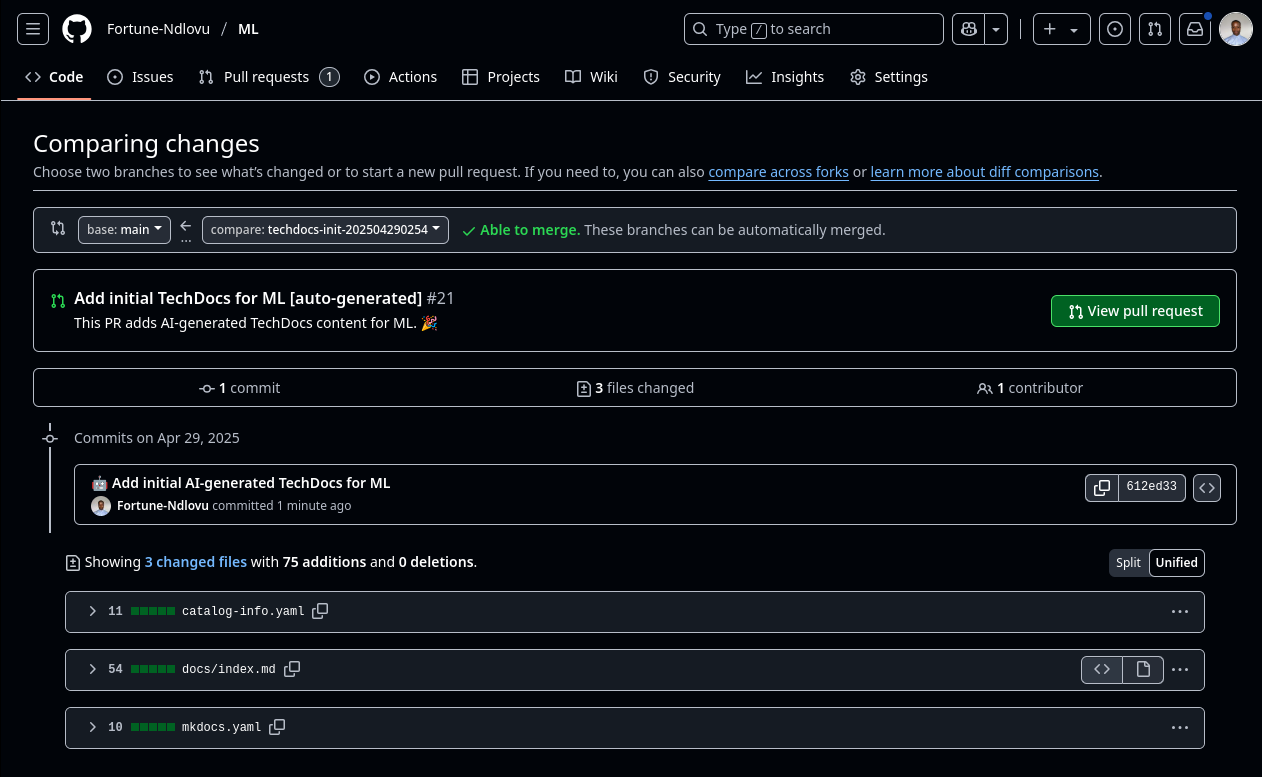Open the hamburger navigation menu
Image resolution: width=1262 pixels, height=777 pixels.
(x=33, y=29)
